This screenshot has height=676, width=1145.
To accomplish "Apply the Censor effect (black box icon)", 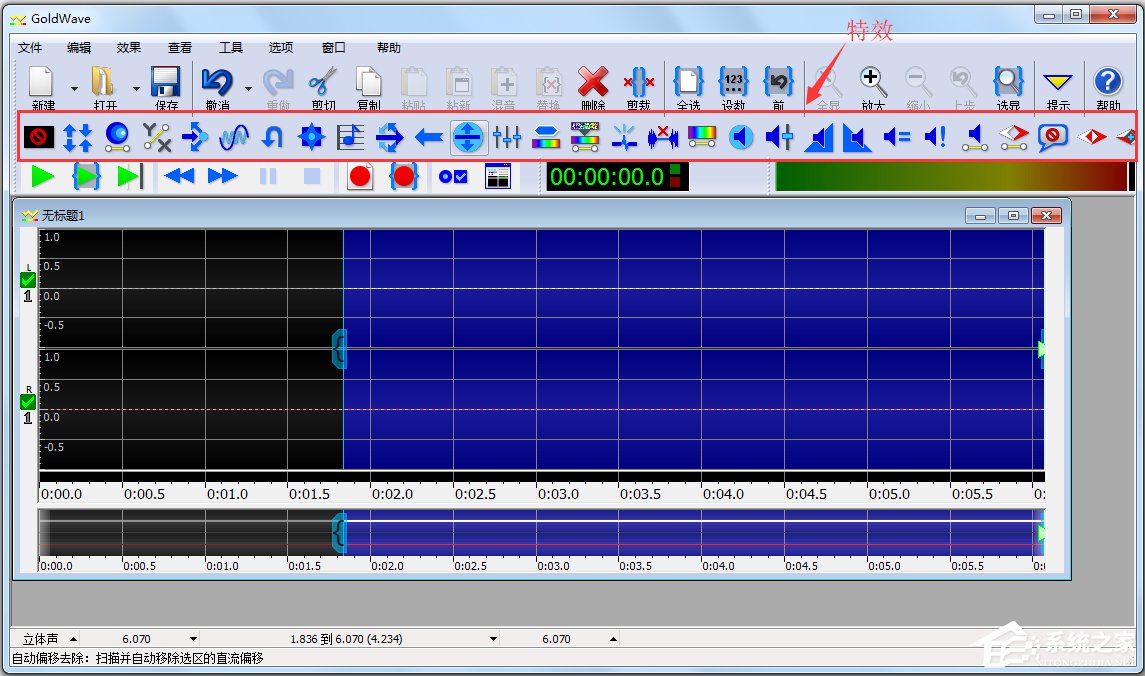I will pos(39,137).
